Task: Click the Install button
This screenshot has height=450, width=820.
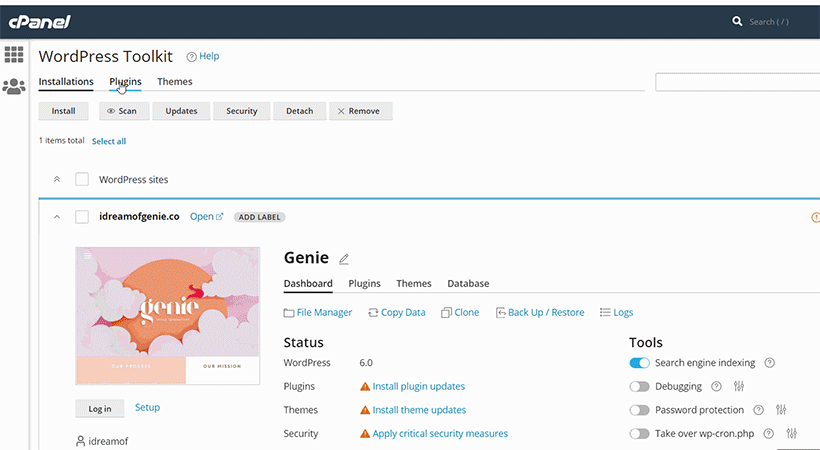Action: coord(63,111)
